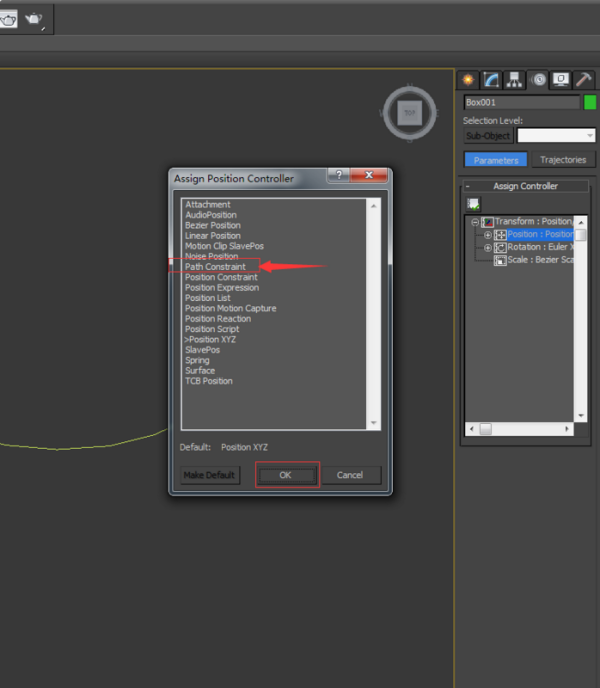
Task: Select Surface controller entry
Action: pos(200,371)
